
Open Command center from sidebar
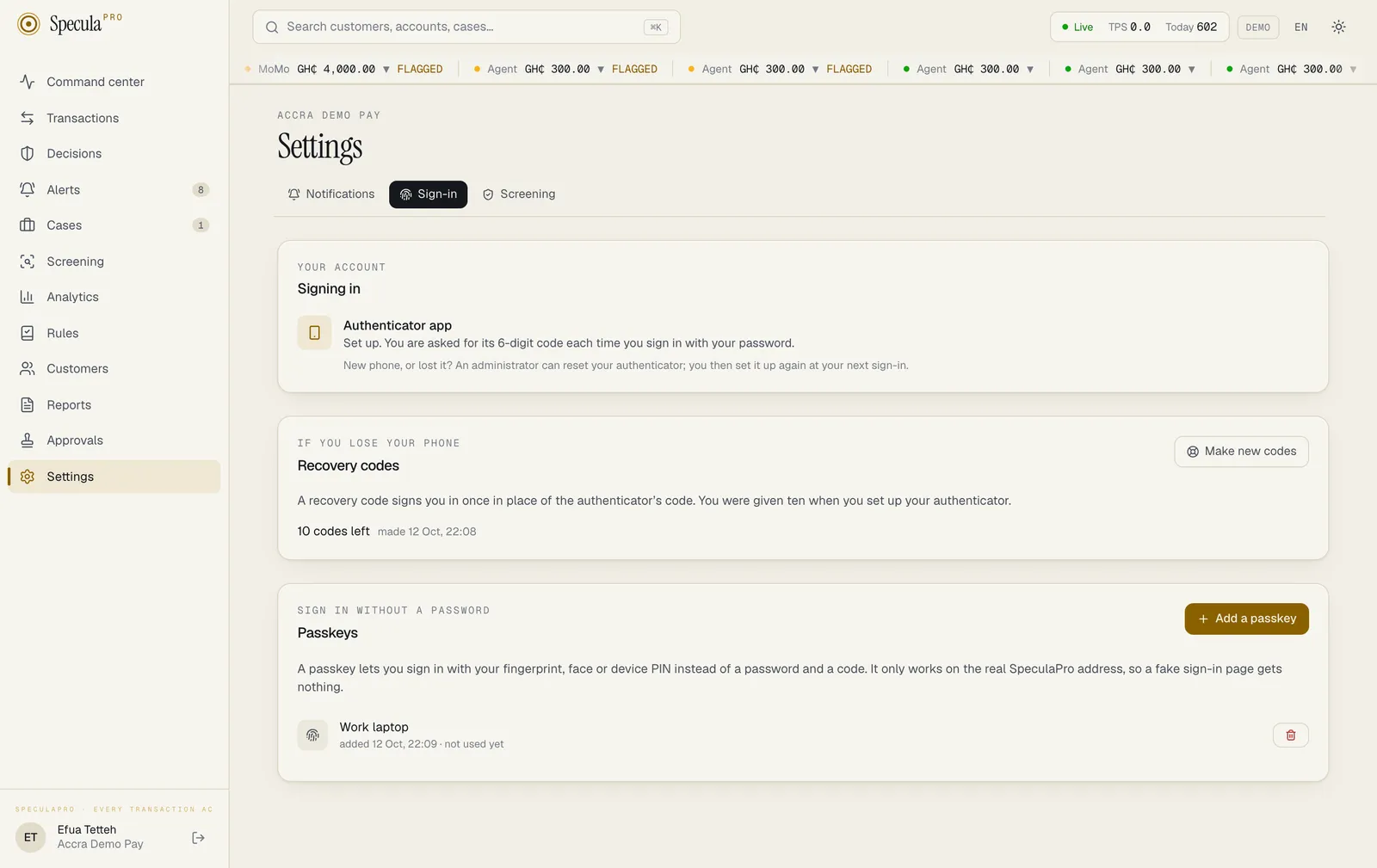114,82
